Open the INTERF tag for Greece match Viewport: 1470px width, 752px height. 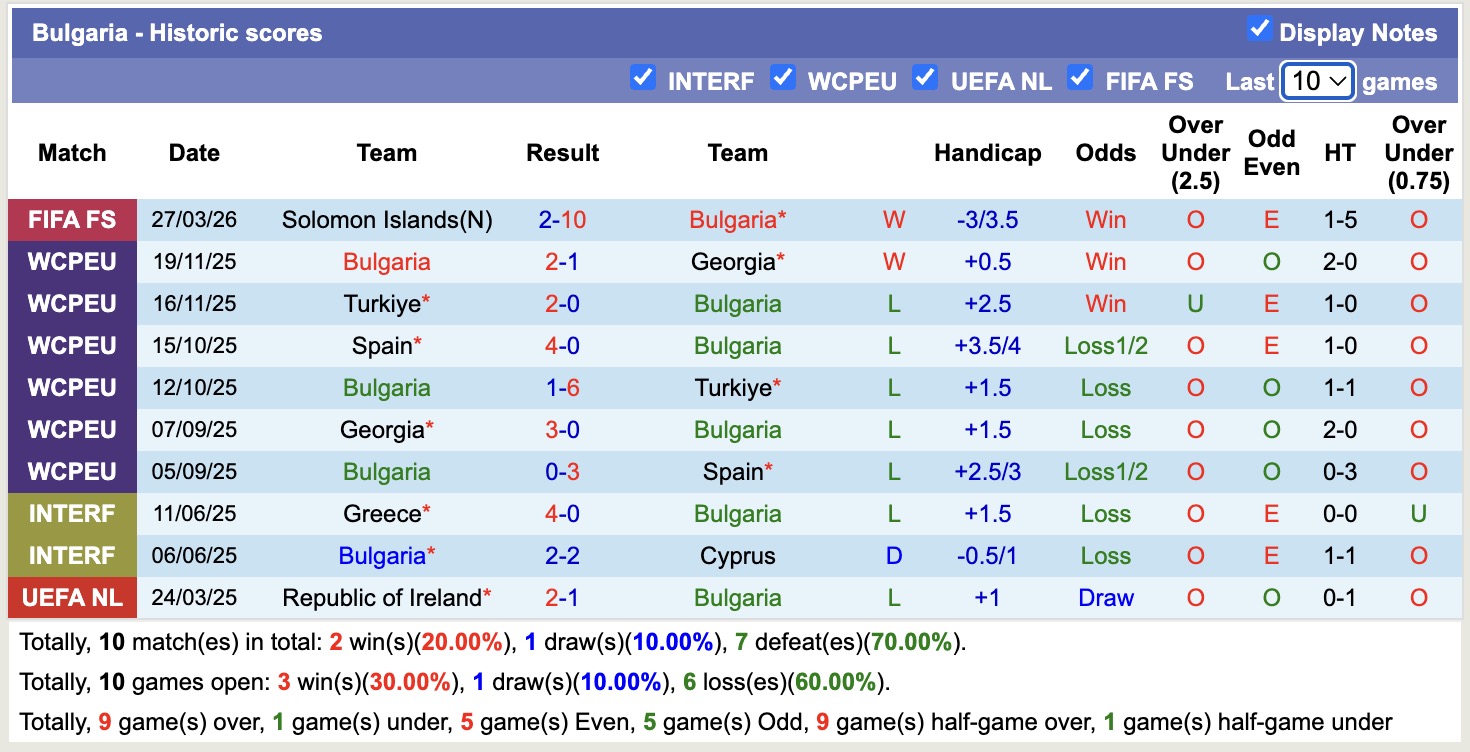(72, 514)
